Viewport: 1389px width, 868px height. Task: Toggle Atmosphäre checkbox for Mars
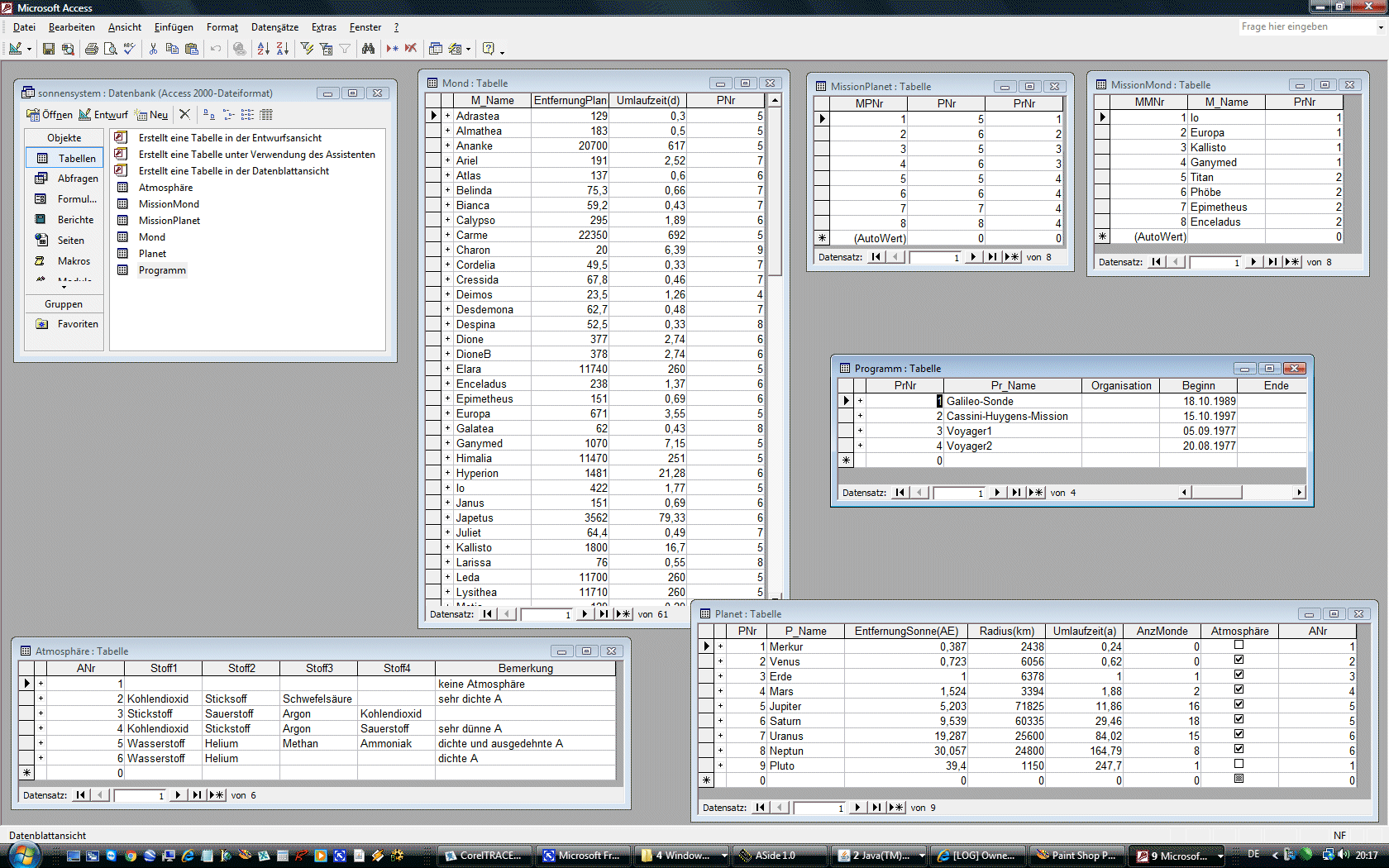point(1239,689)
